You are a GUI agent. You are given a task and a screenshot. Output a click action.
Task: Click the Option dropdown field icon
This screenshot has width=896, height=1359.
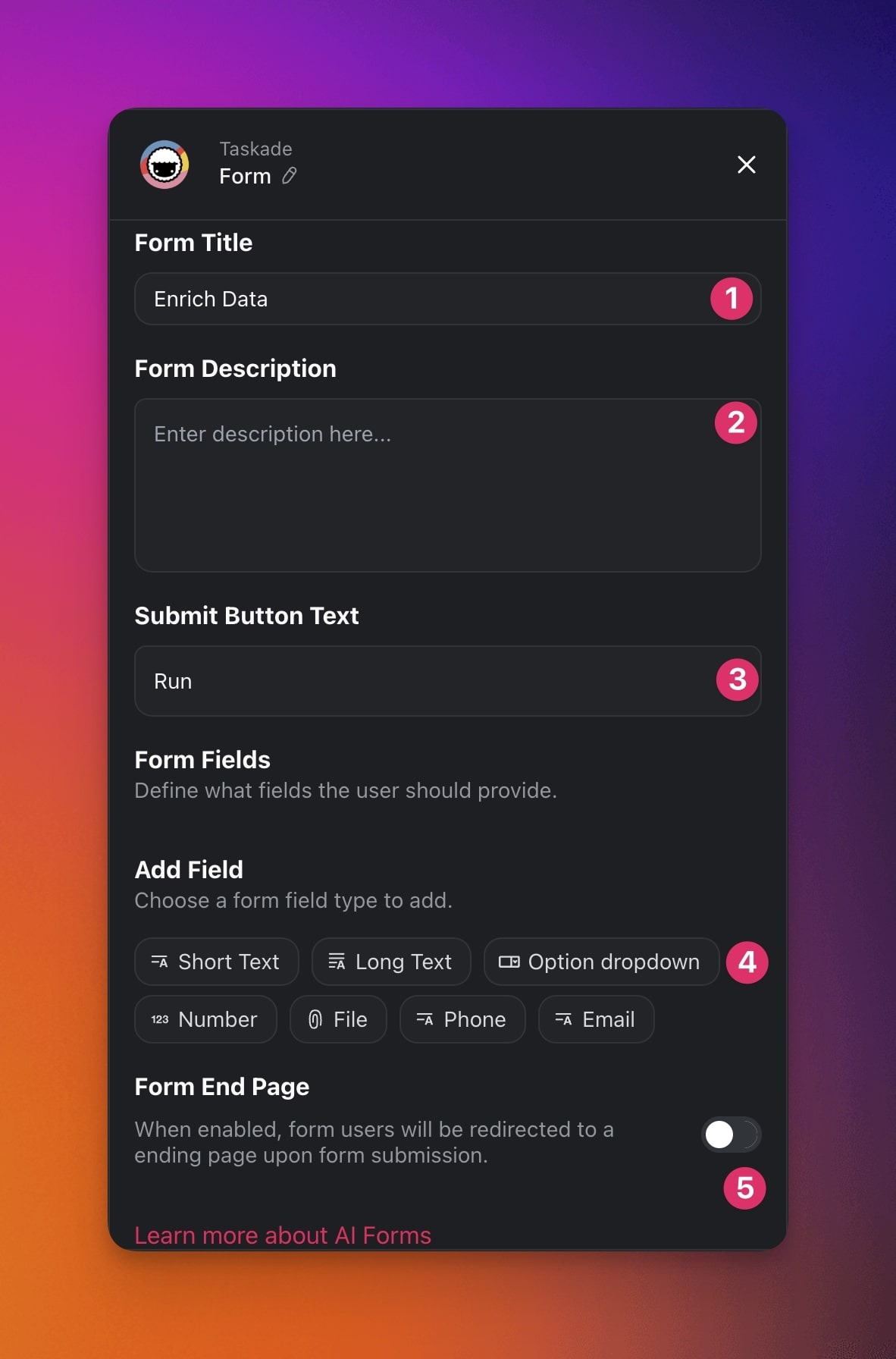[509, 962]
